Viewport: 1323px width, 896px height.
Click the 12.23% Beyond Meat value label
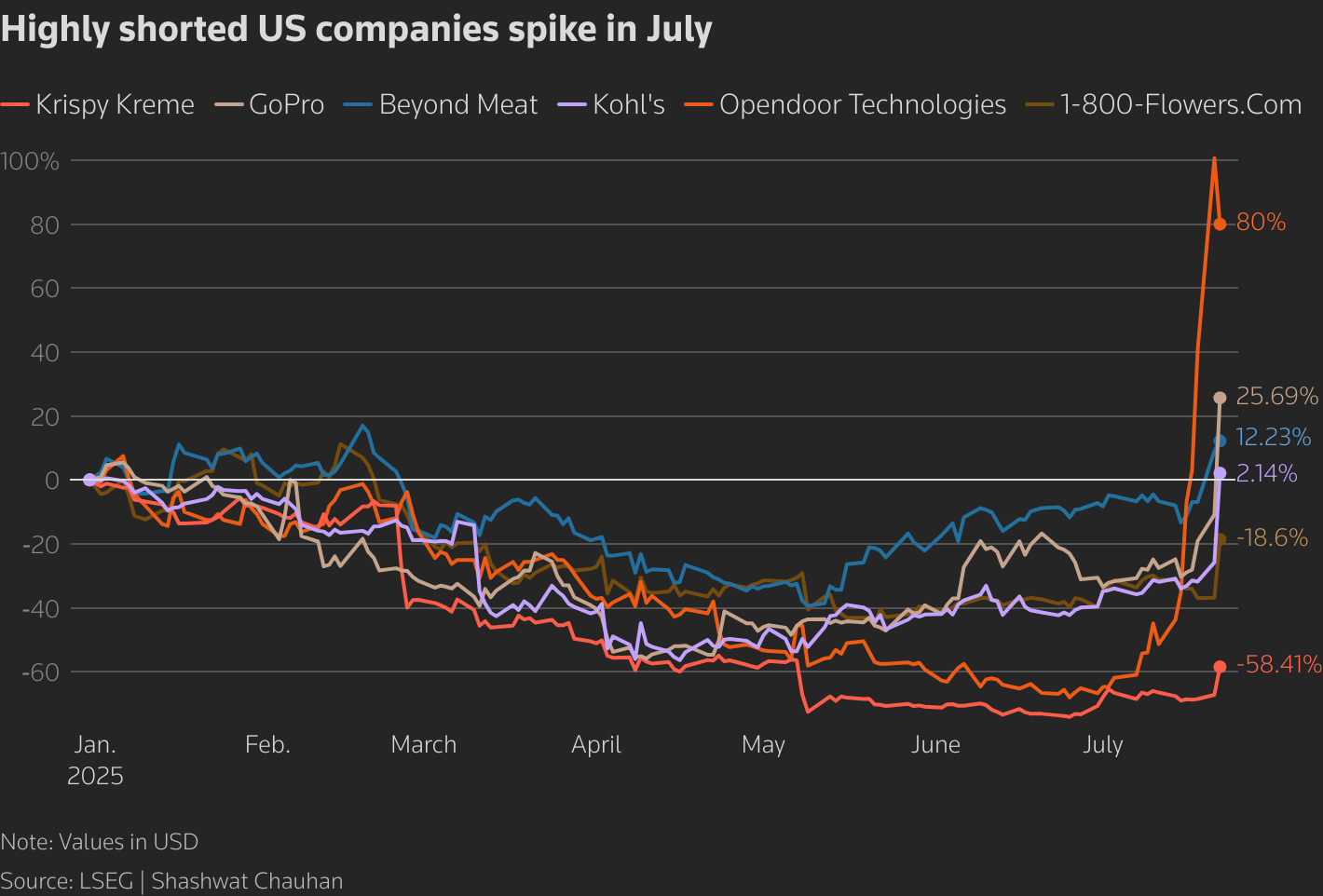[1273, 437]
